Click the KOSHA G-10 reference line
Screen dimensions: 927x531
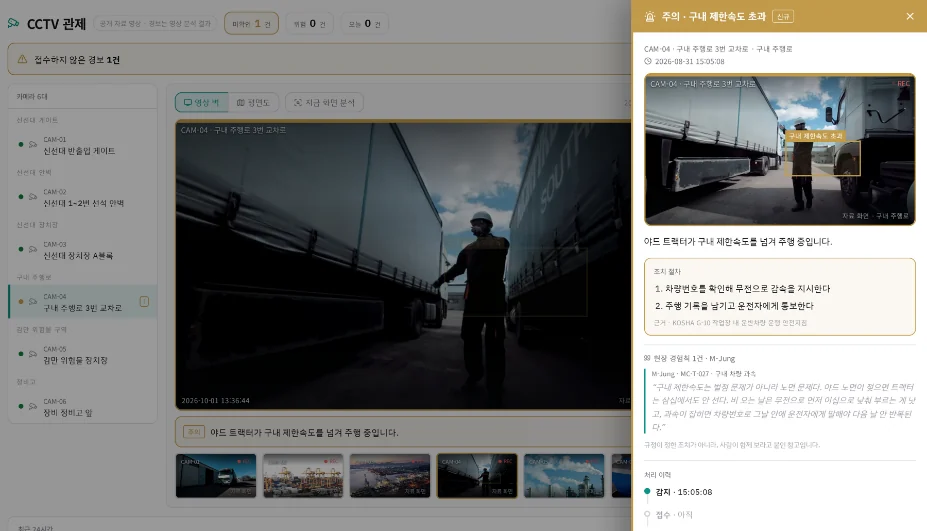[x=730, y=323]
